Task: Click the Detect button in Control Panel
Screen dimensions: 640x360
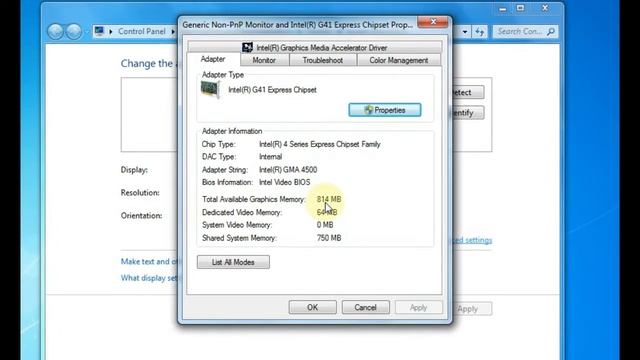Action: [x=468, y=92]
